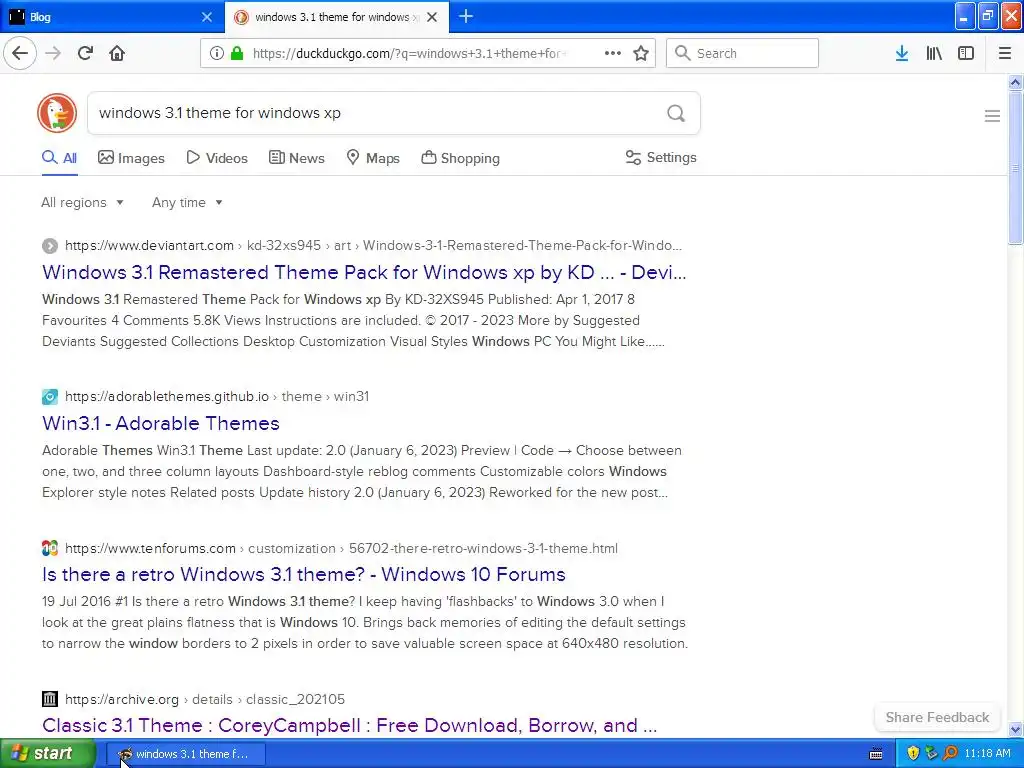This screenshot has height=768, width=1024.
Task: Click the Firefox Search box
Action: pos(742,53)
